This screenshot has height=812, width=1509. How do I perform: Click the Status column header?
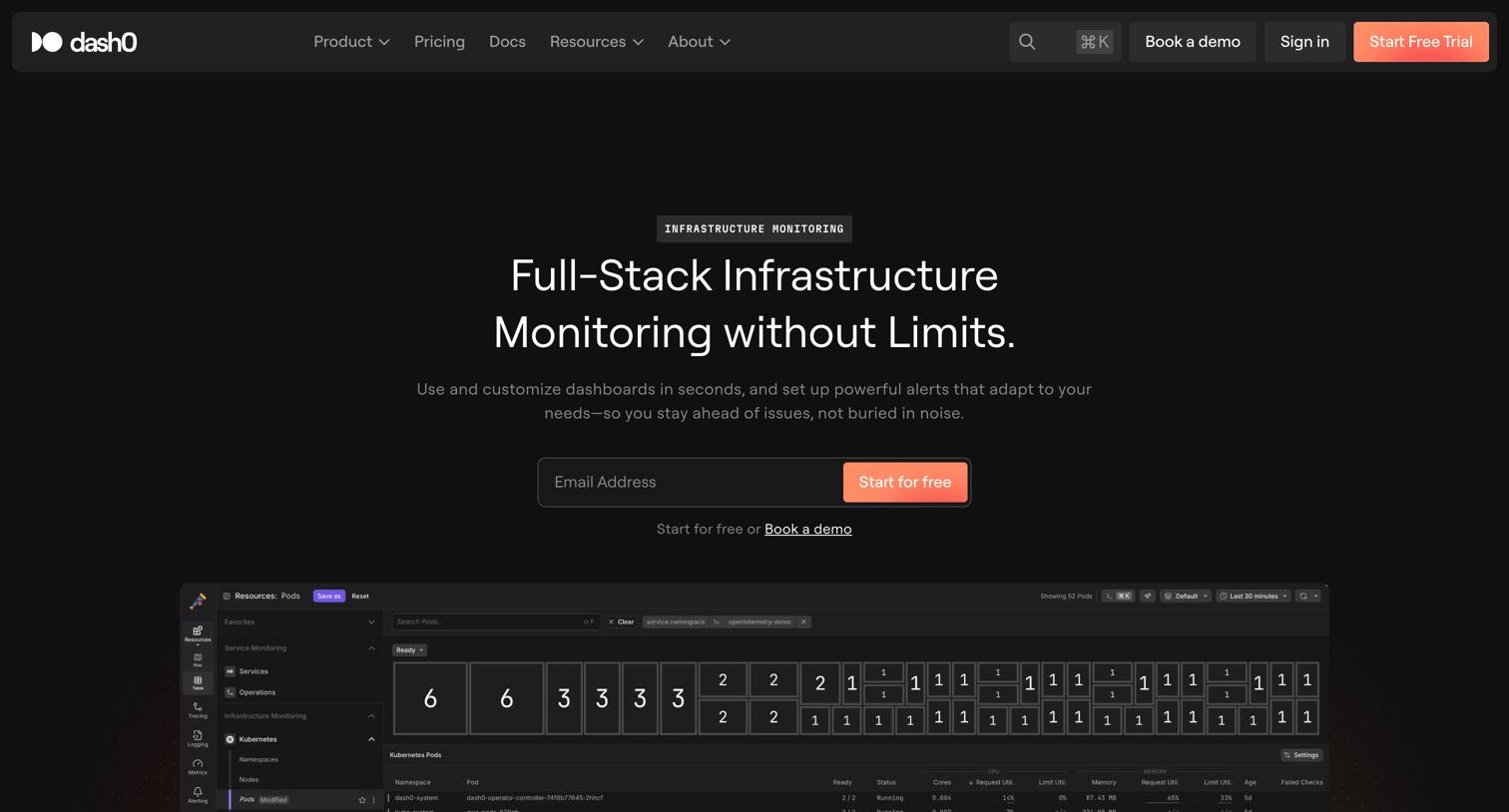click(x=886, y=783)
